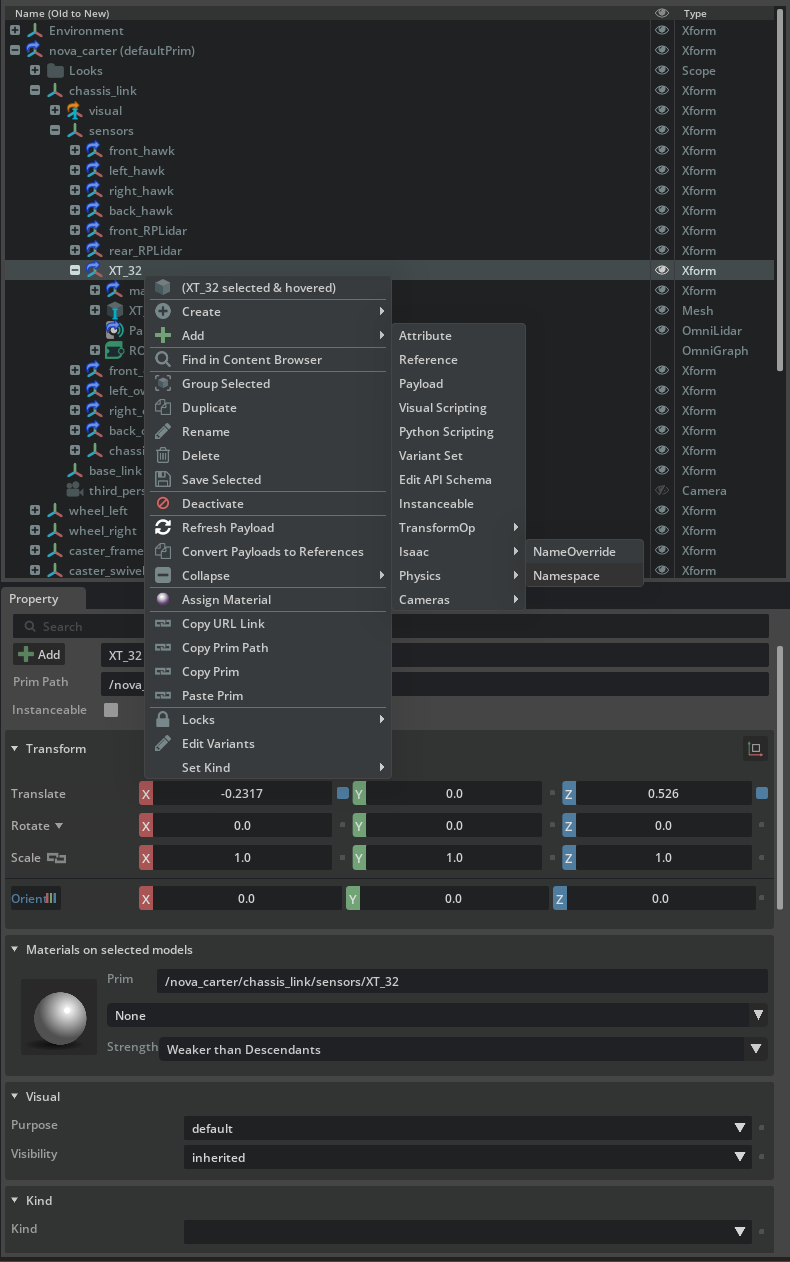Select Namespace from Isaac submenu
The image size is (790, 1262).
566,576
